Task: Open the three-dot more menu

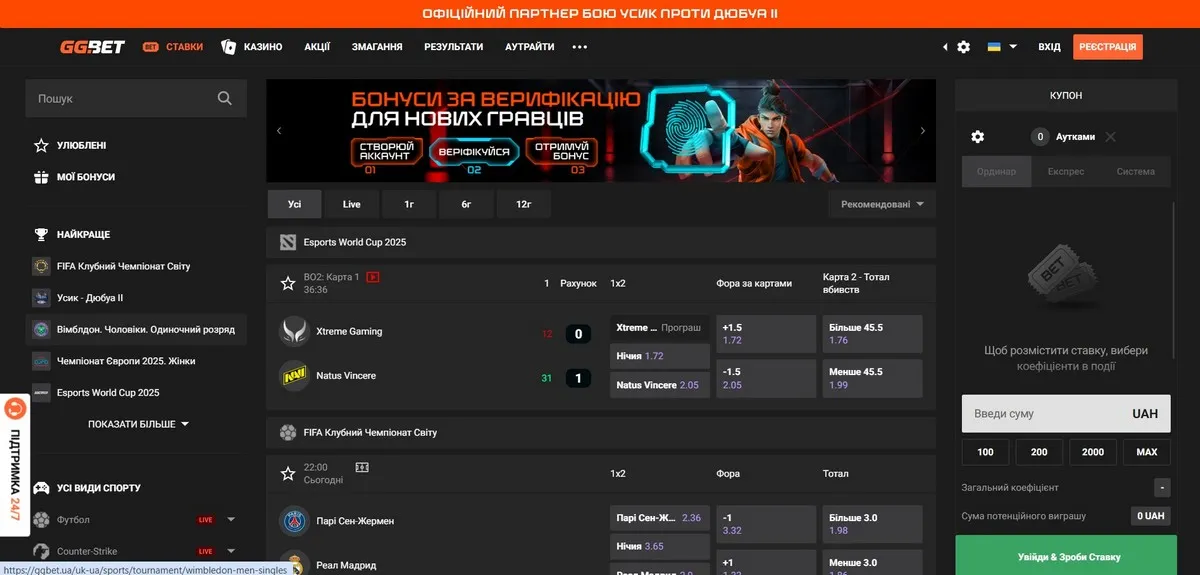Action: [580, 47]
